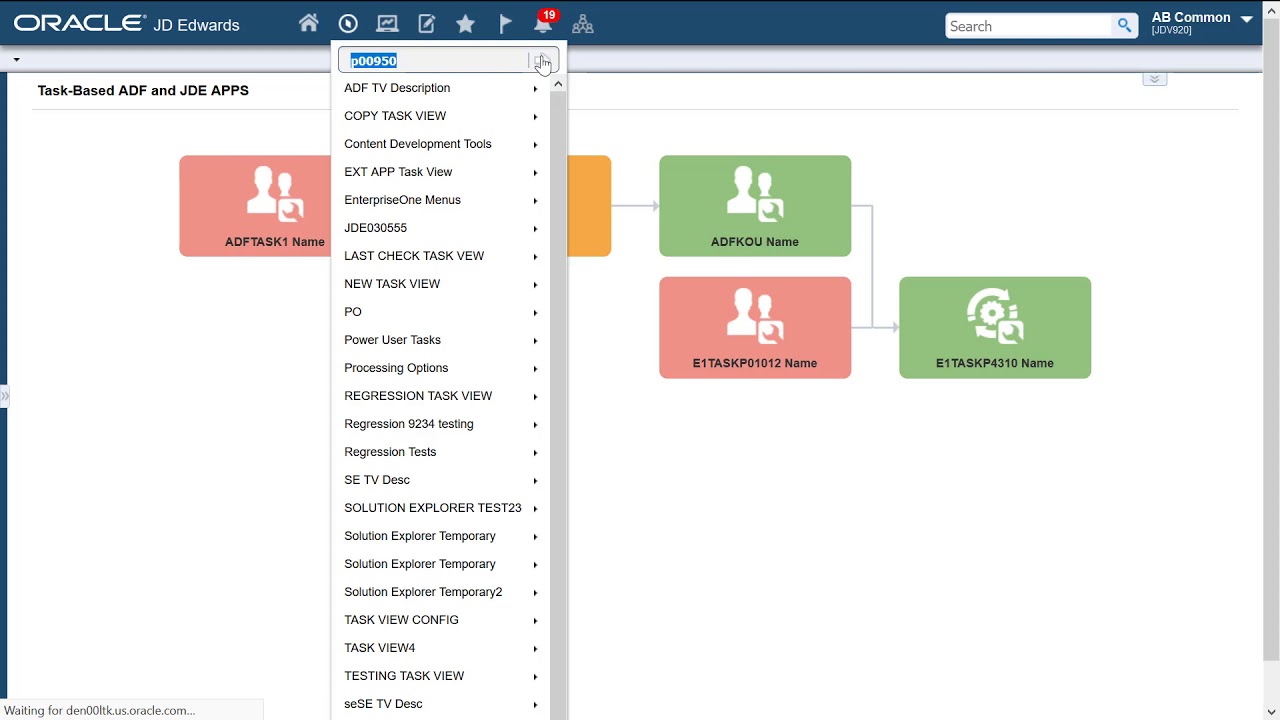Open SOLUTION EXPLORER TEST23 menu item
Screen dimensions: 1280x720
(x=440, y=508)
